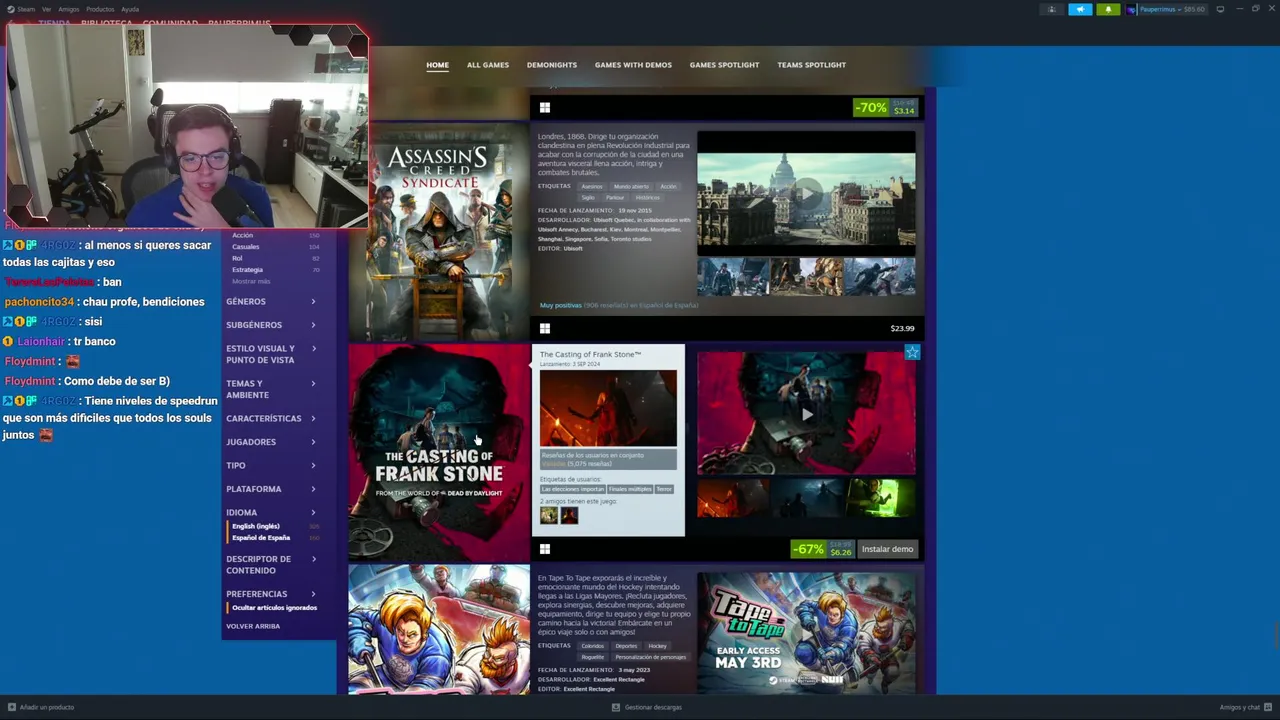This screenshot has height=720, width=1280.
Task: Click VOLVER ARRIBA link
Action: 253,626
